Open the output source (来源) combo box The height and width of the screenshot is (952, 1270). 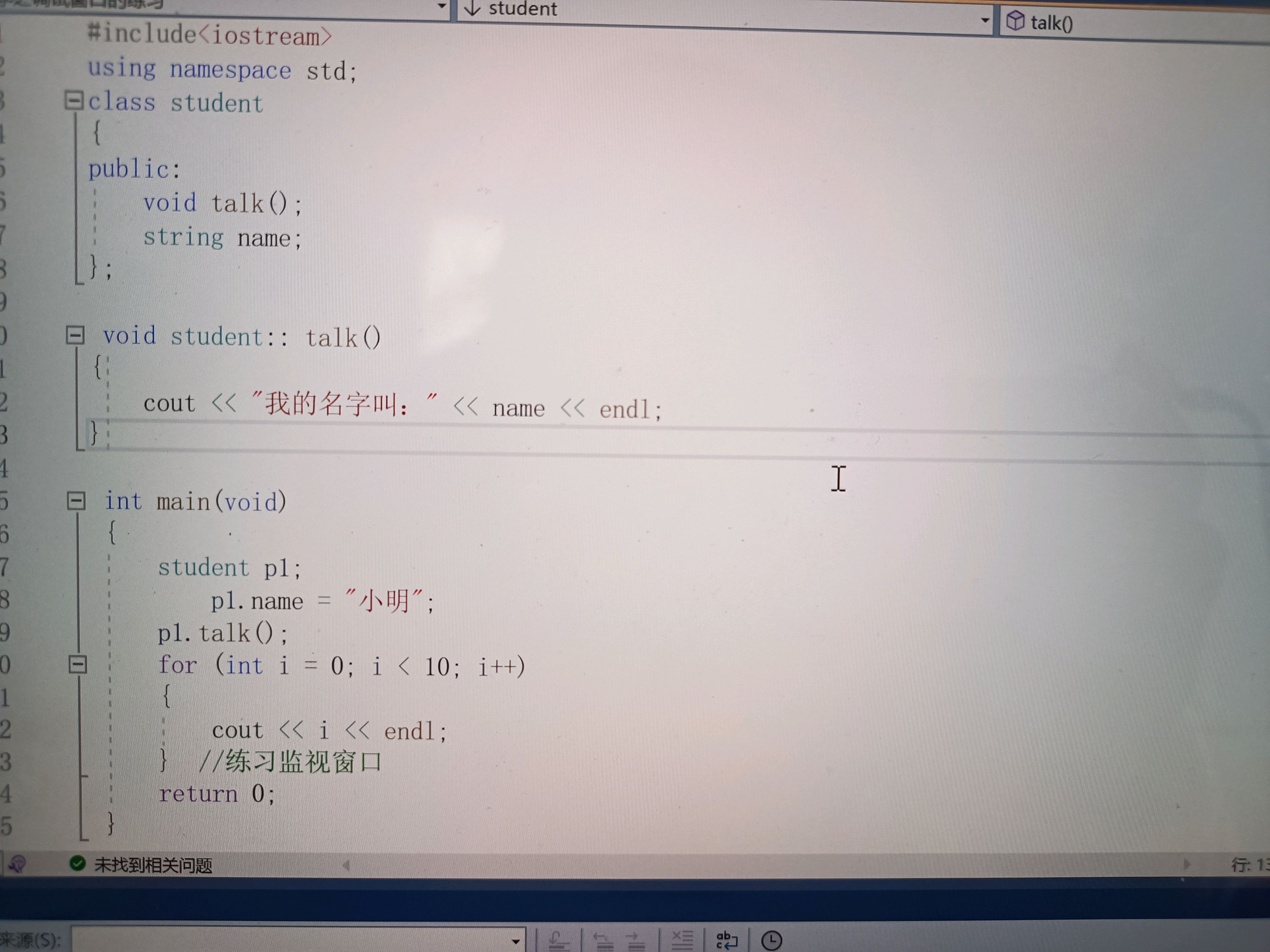tap(515, 941)
